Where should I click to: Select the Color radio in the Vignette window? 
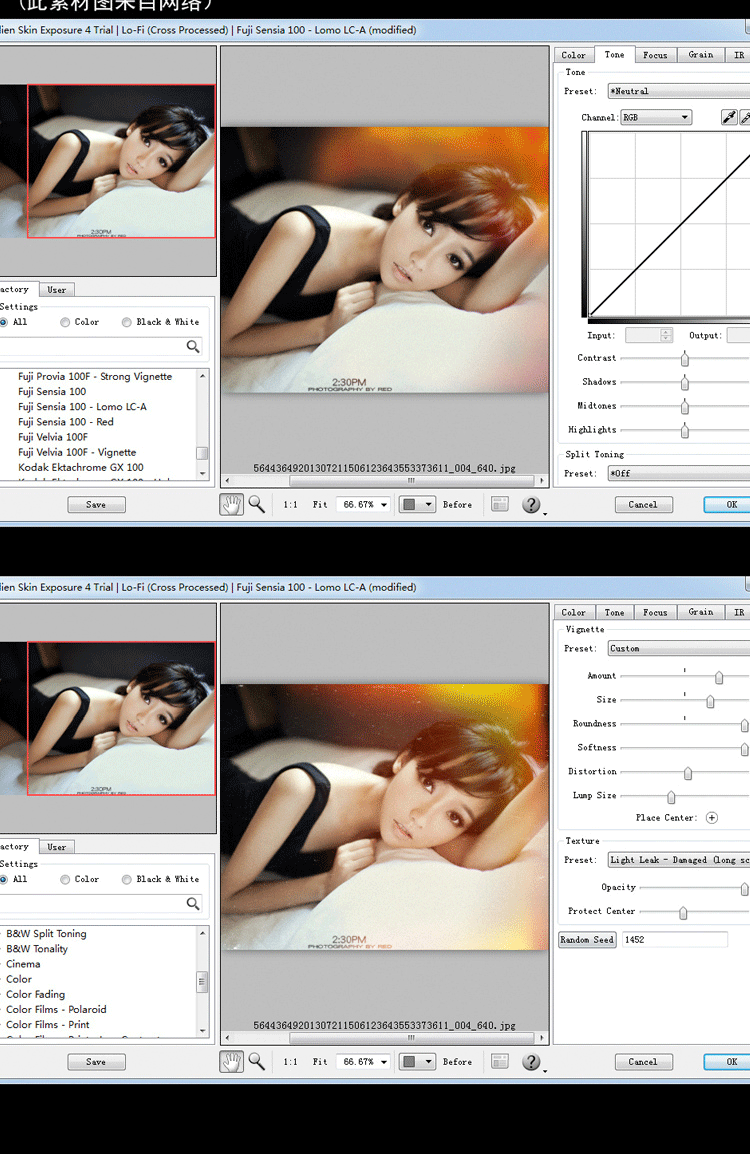[x=65, y=879]
